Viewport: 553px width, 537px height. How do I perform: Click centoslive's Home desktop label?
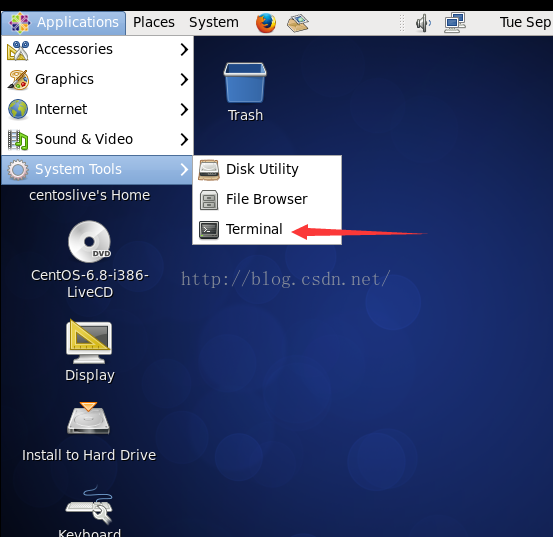90,195
